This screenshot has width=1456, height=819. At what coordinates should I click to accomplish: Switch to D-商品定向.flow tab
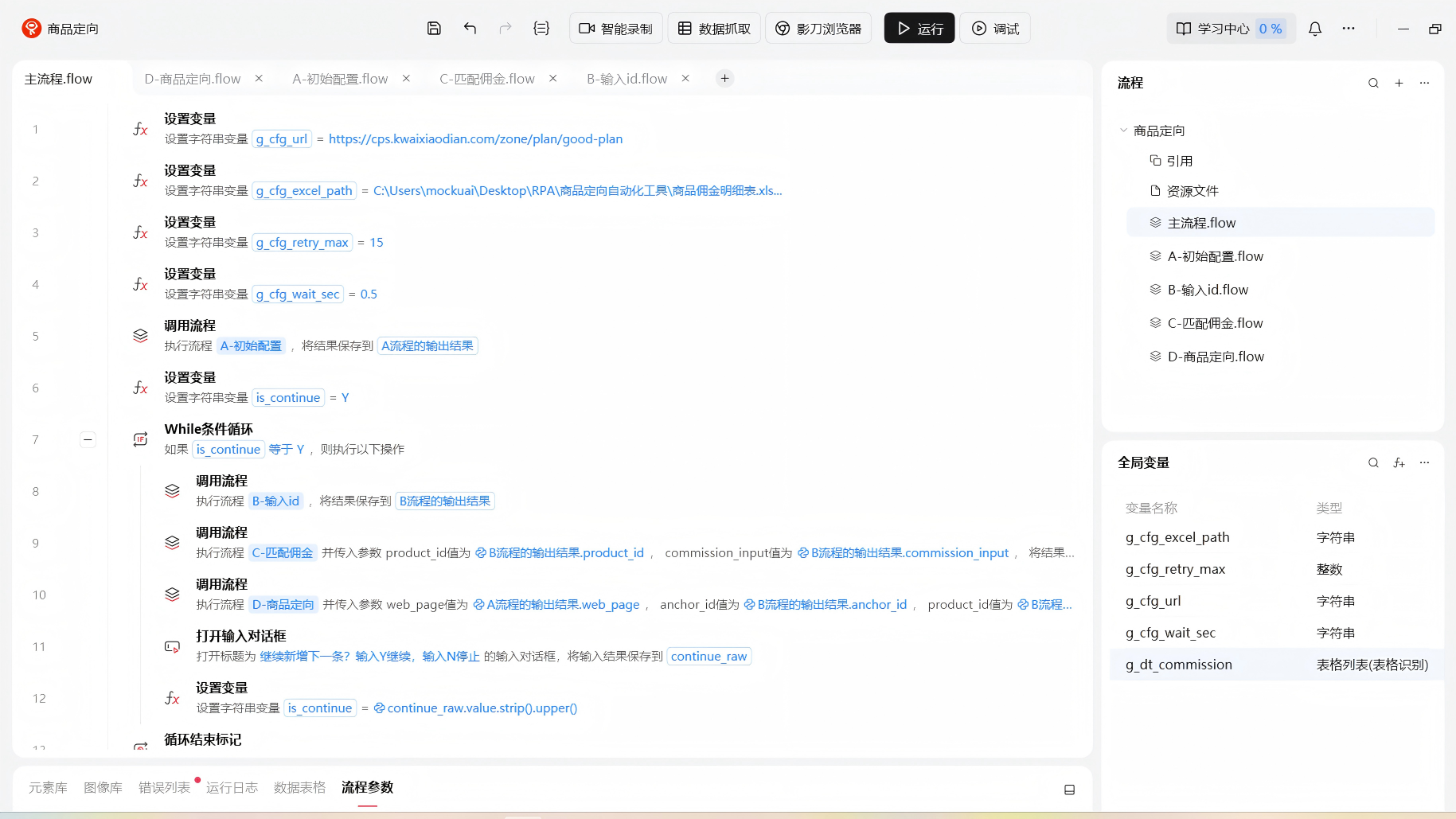[x=192, y=79]
